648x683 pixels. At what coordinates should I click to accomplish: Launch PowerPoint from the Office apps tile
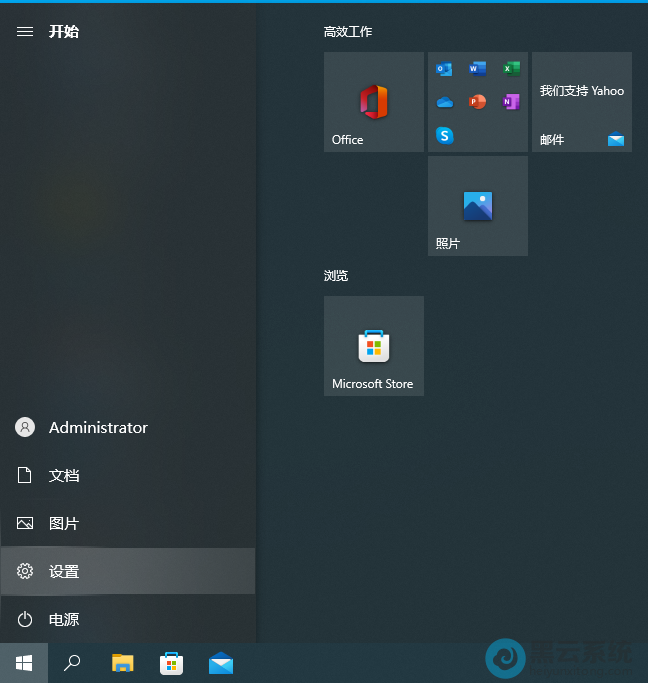point(478,102)
